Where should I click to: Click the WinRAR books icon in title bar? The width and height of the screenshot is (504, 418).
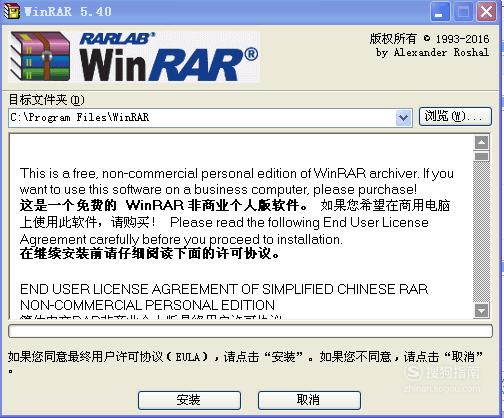click(x=11, y=11)
